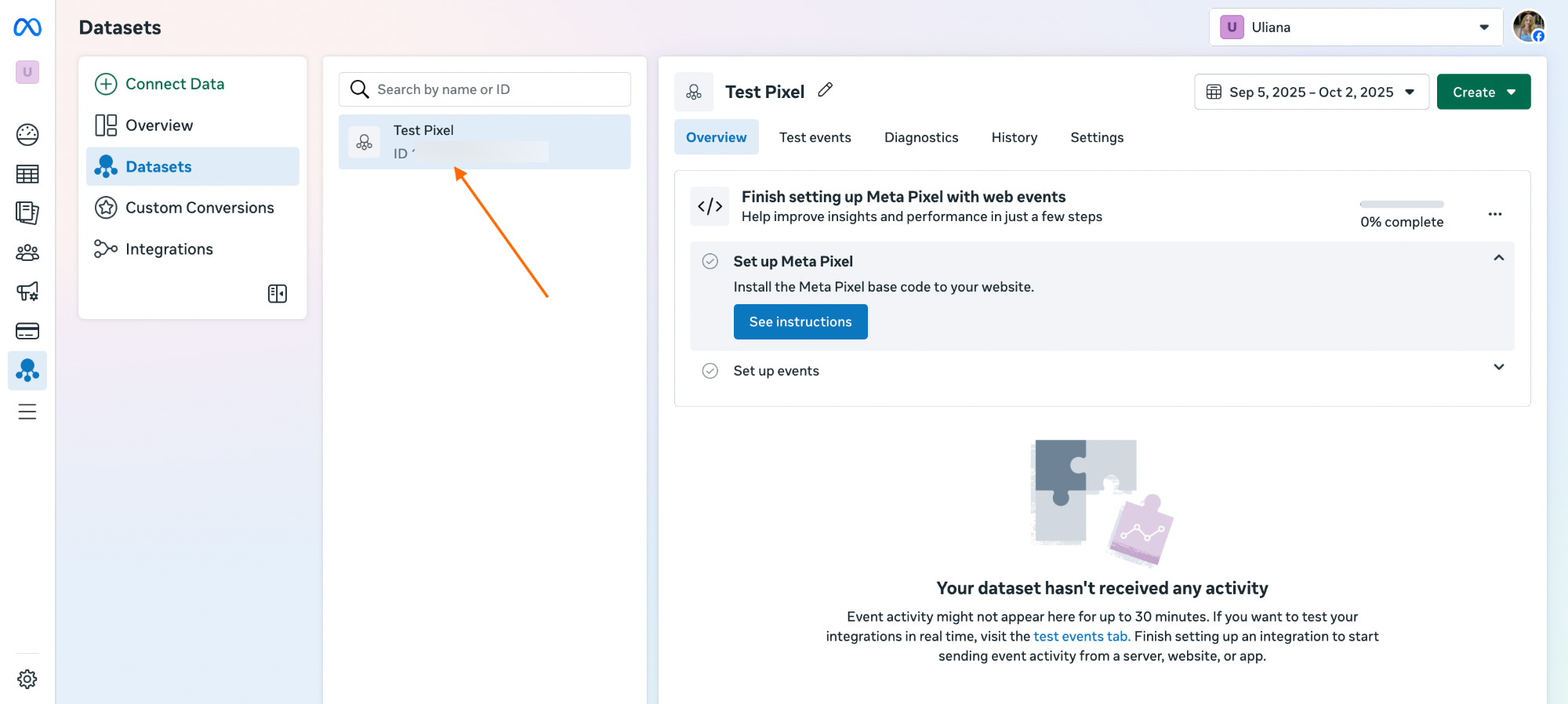Open the Audiences people icon
Viewport: 1568px width, 704px height.
27,252
